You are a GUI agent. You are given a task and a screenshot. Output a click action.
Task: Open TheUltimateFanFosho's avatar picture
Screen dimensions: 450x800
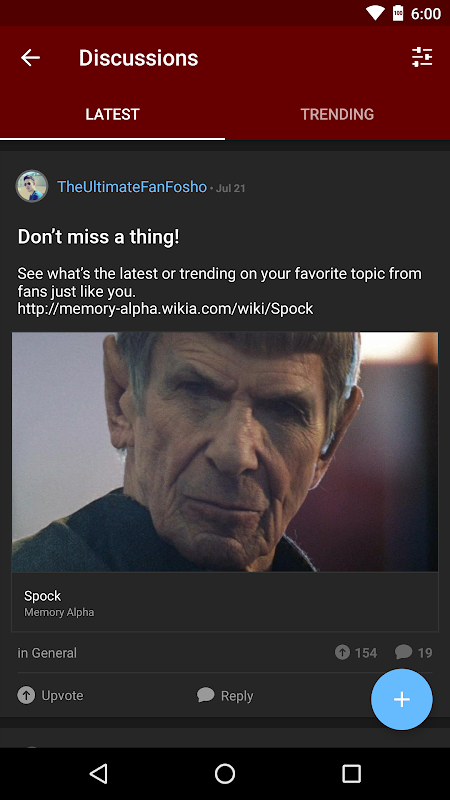[32, 186]
